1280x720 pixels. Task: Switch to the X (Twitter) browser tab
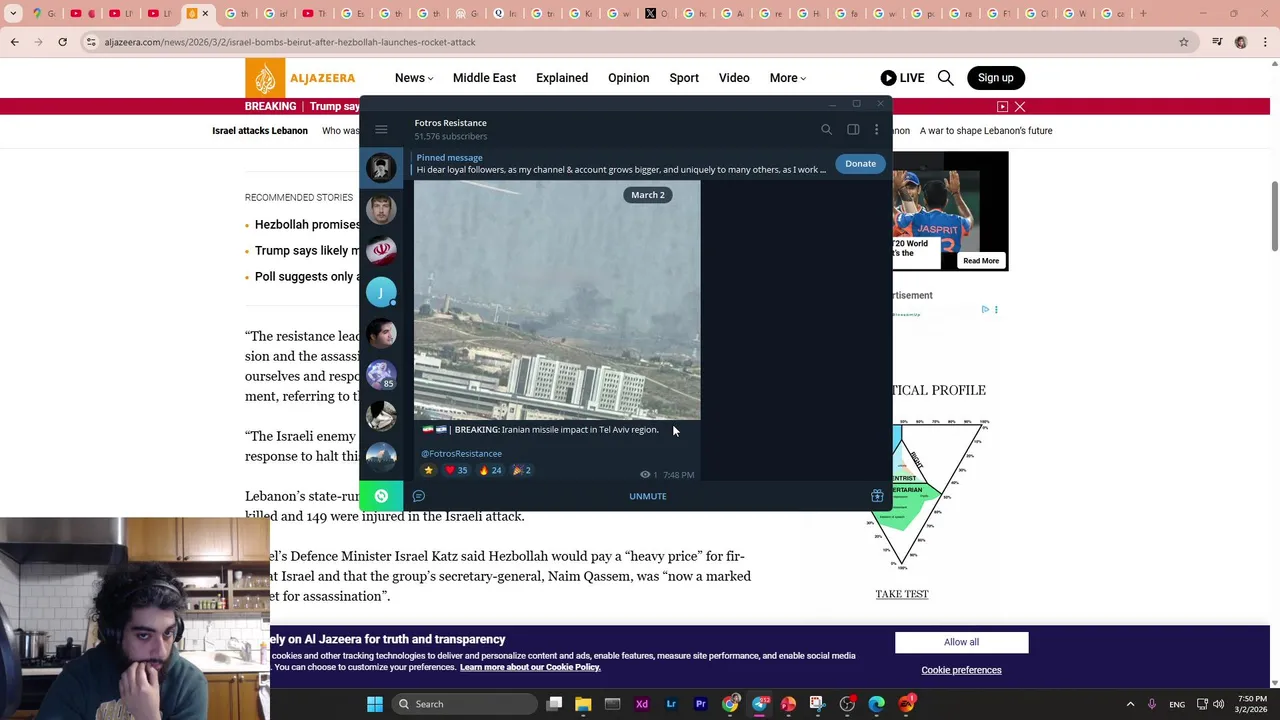coord(652,14)
